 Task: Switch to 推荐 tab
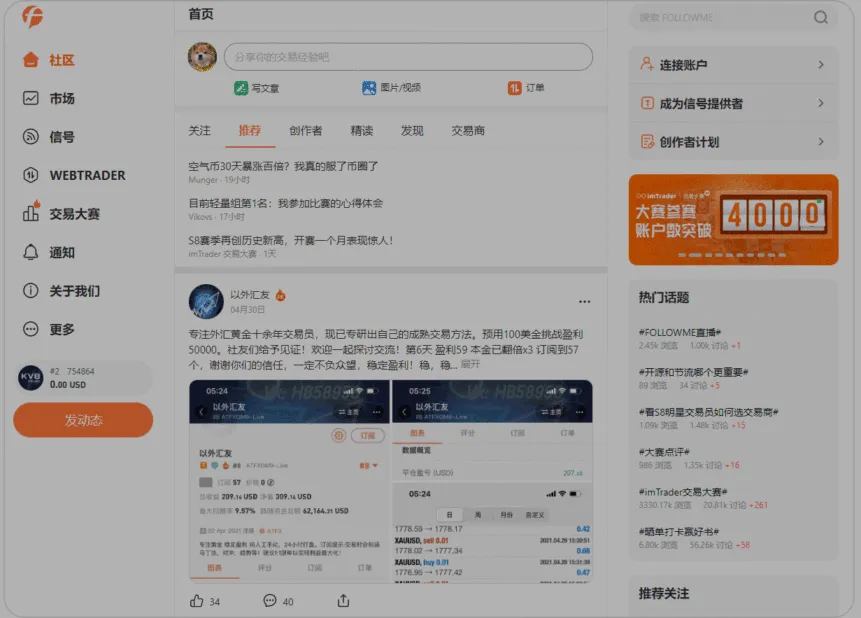pos(250,131)
